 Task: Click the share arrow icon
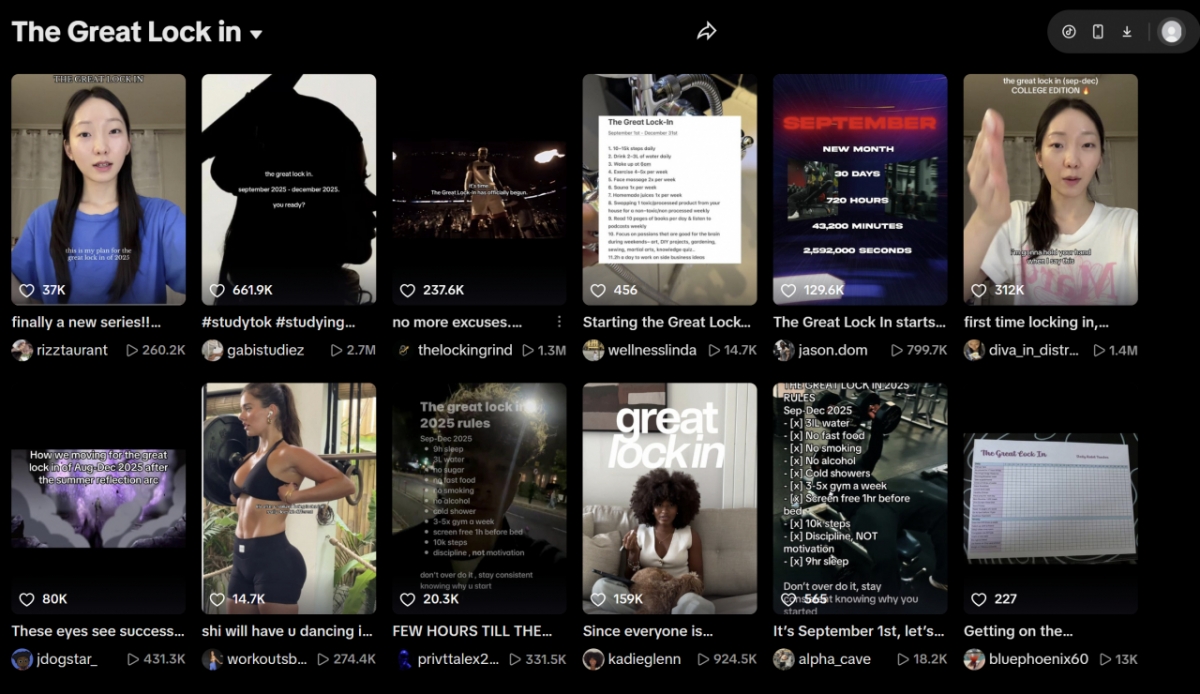point(707,32)
